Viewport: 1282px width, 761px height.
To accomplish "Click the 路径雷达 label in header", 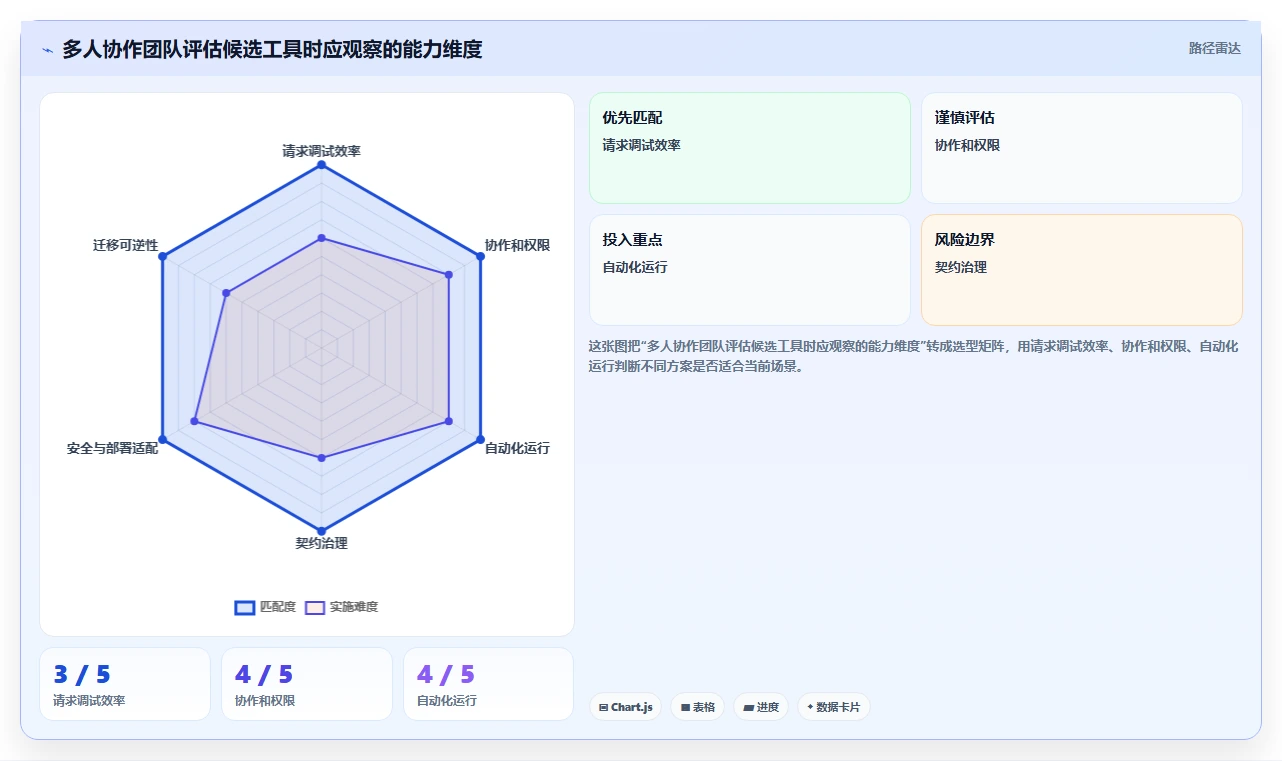I will tap(1214, 48).
